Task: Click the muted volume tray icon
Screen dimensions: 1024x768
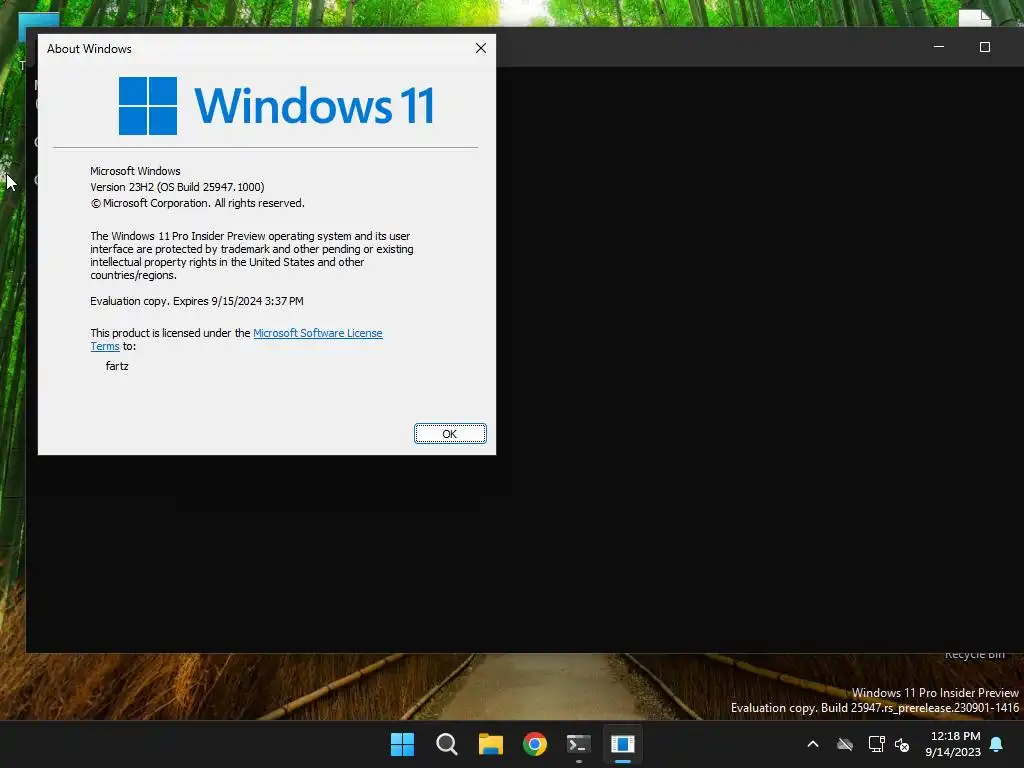Action: coord(902,744)
